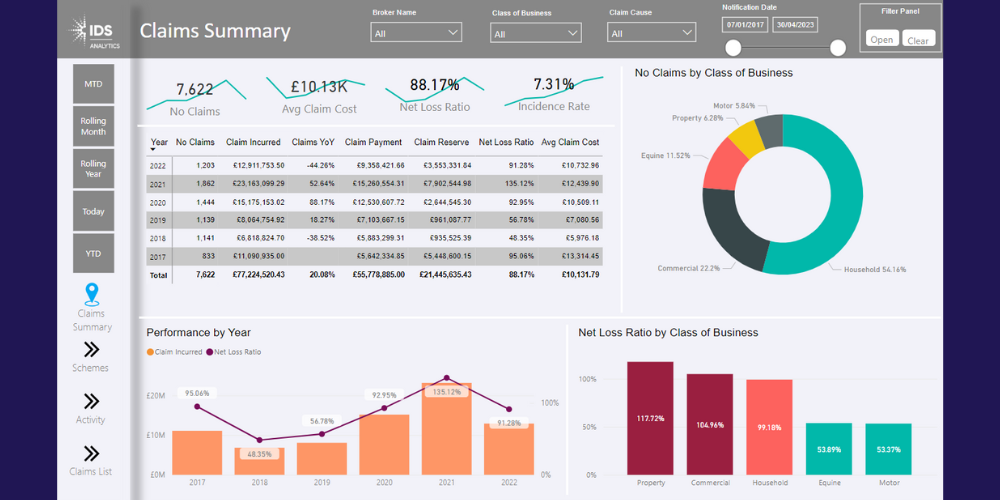
Task: Open Claims List via double-chevron icon
Action: [92, 453]
